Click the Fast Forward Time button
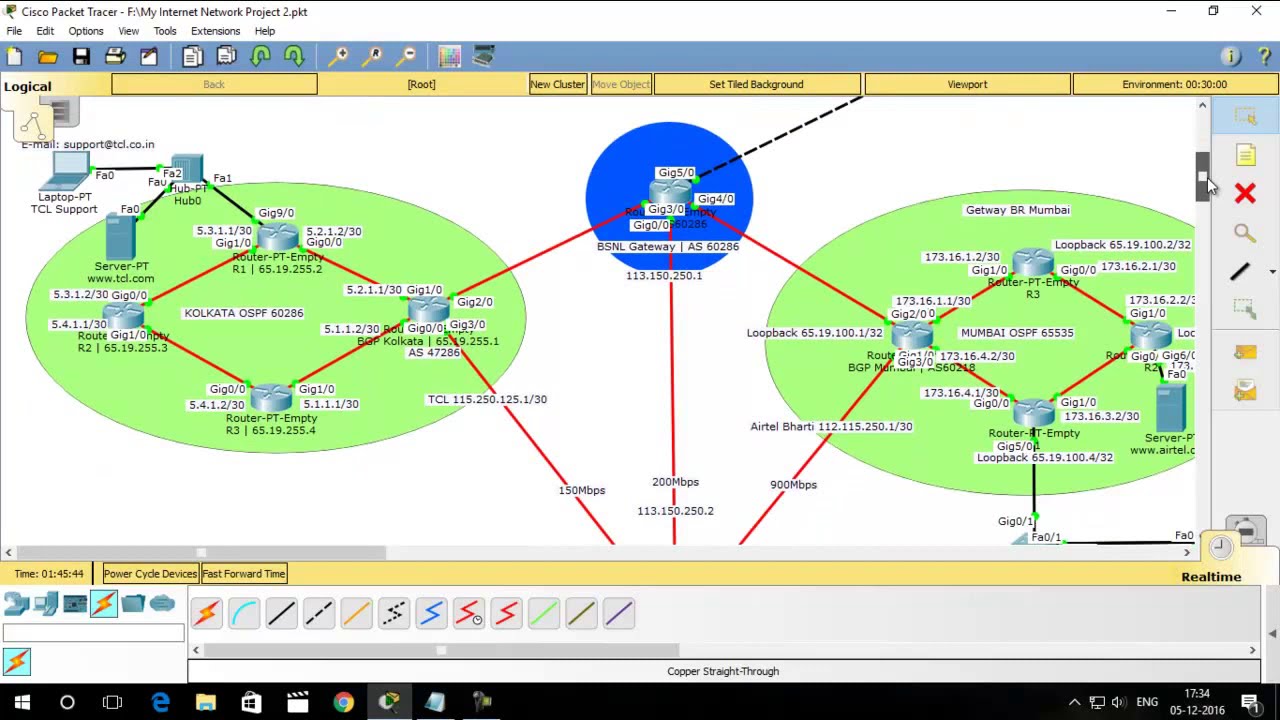 [244, 574]
